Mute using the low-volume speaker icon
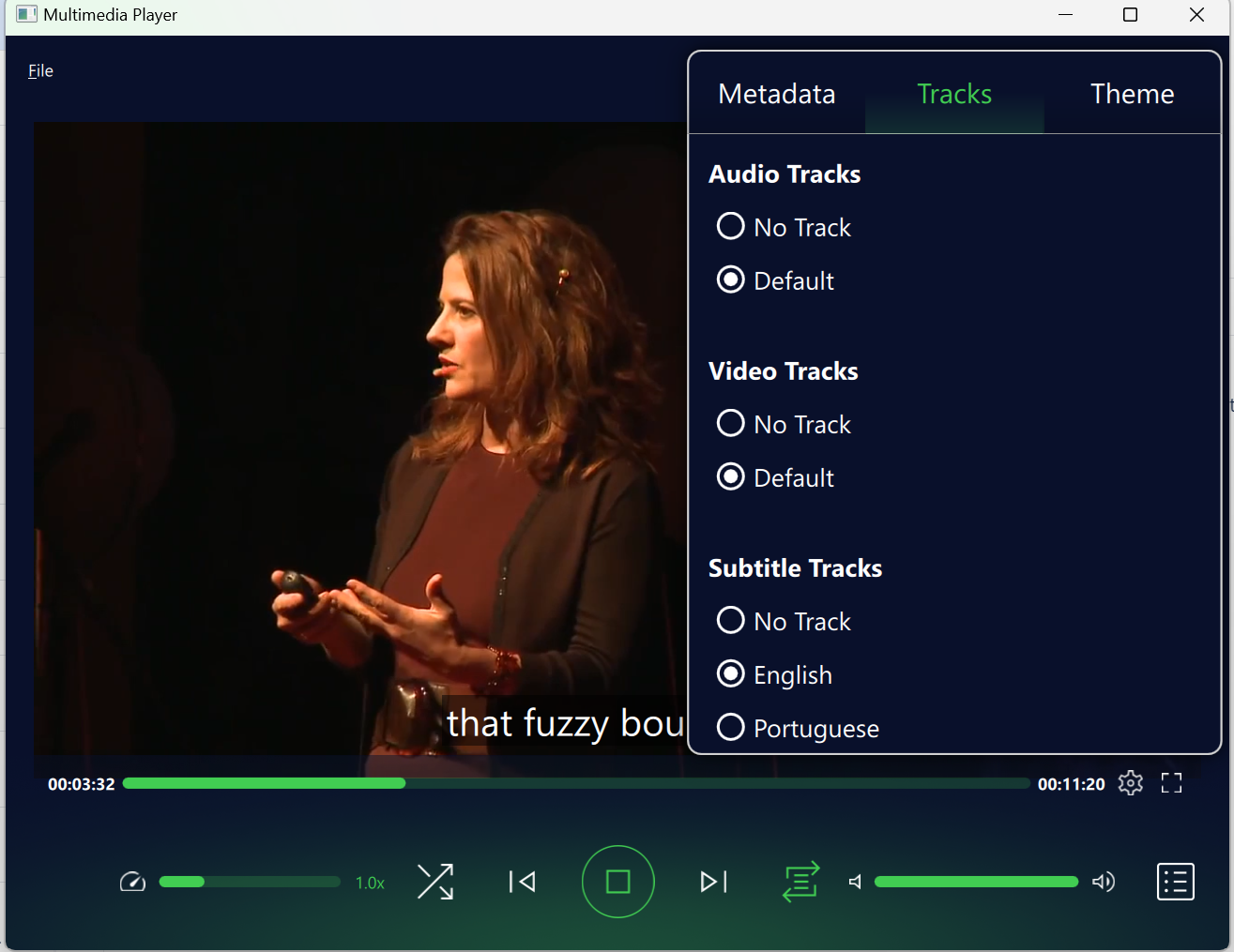 (x=855, y=882)
